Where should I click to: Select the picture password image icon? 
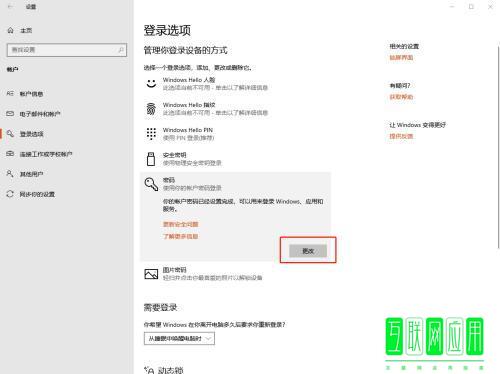click(151, 274)
